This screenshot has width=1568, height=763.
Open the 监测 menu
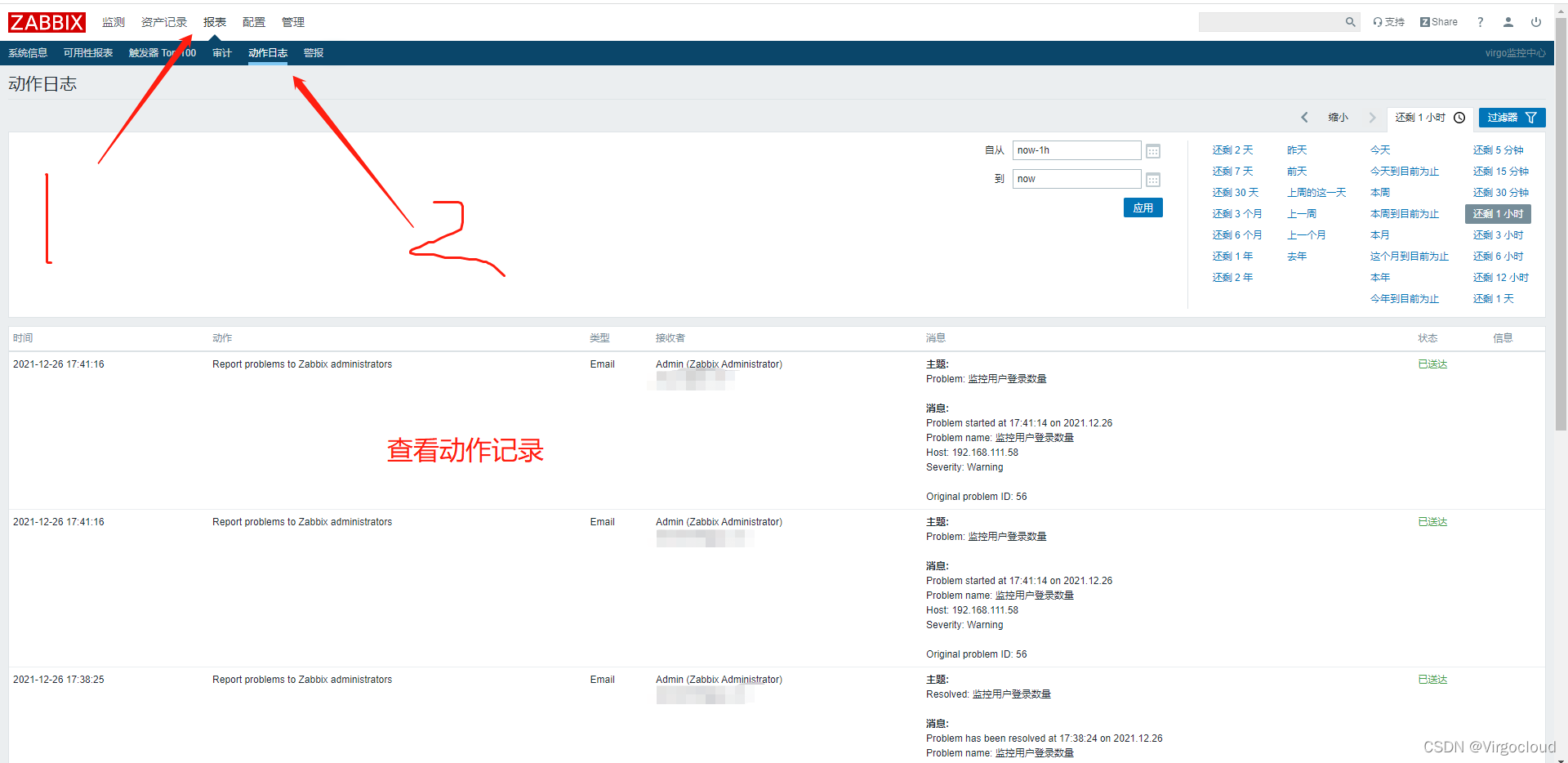click(x=114, y=22)
